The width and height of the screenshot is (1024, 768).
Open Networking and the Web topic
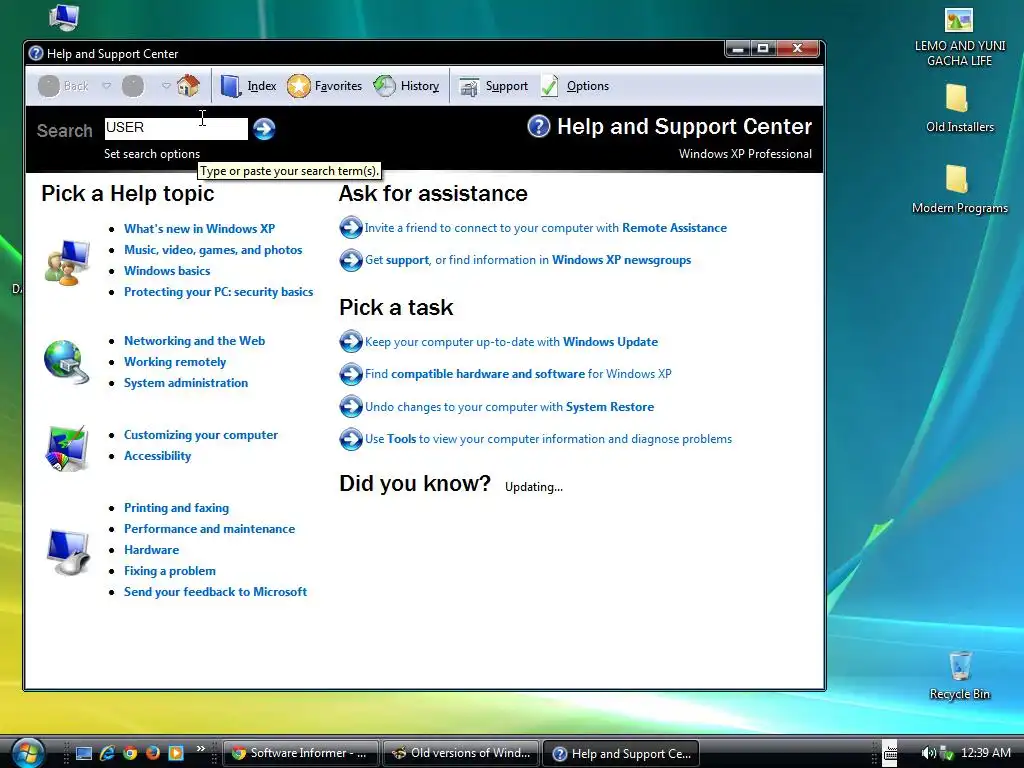(195, 341)
